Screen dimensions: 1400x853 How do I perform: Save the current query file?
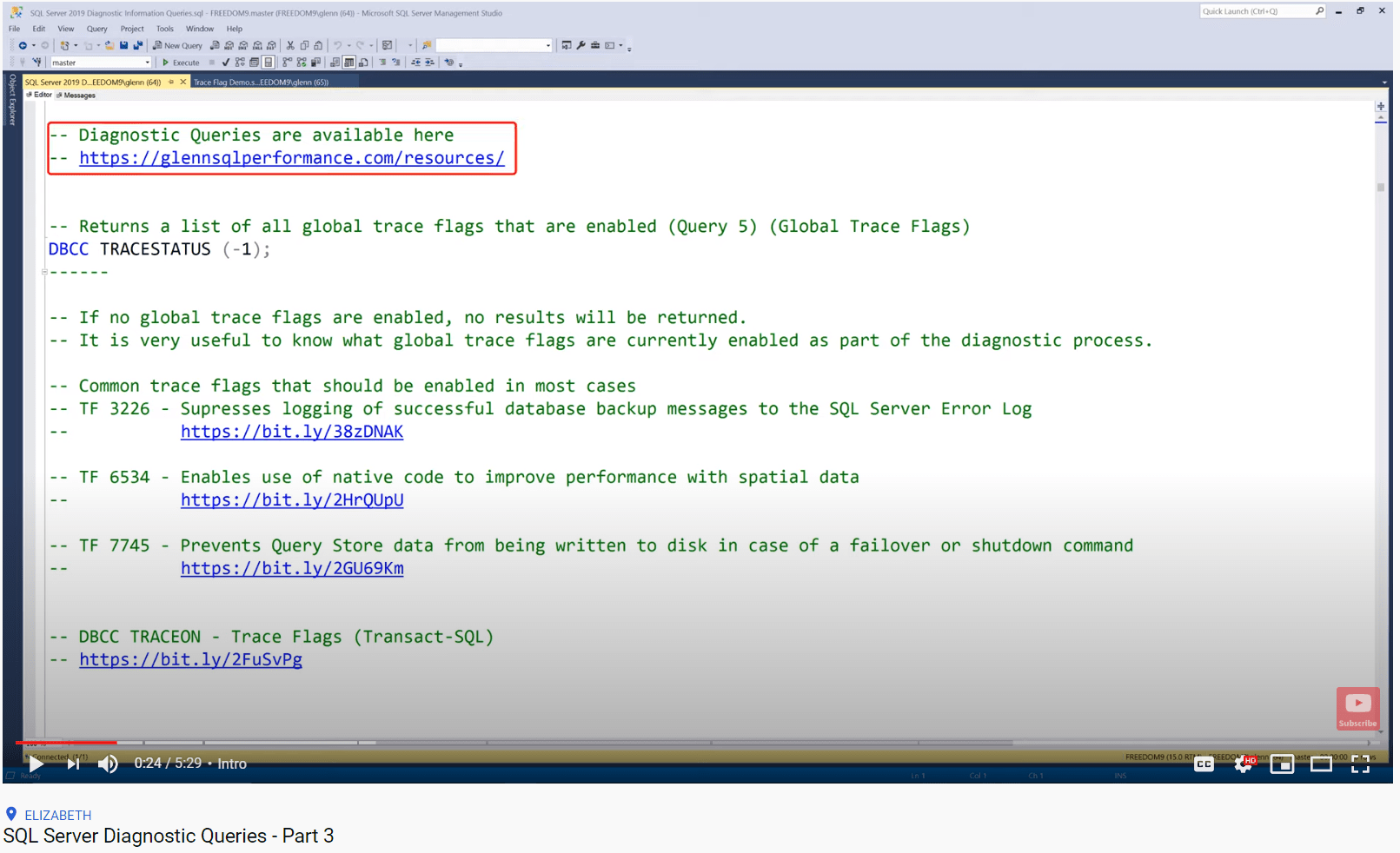(x=124, y=45)
